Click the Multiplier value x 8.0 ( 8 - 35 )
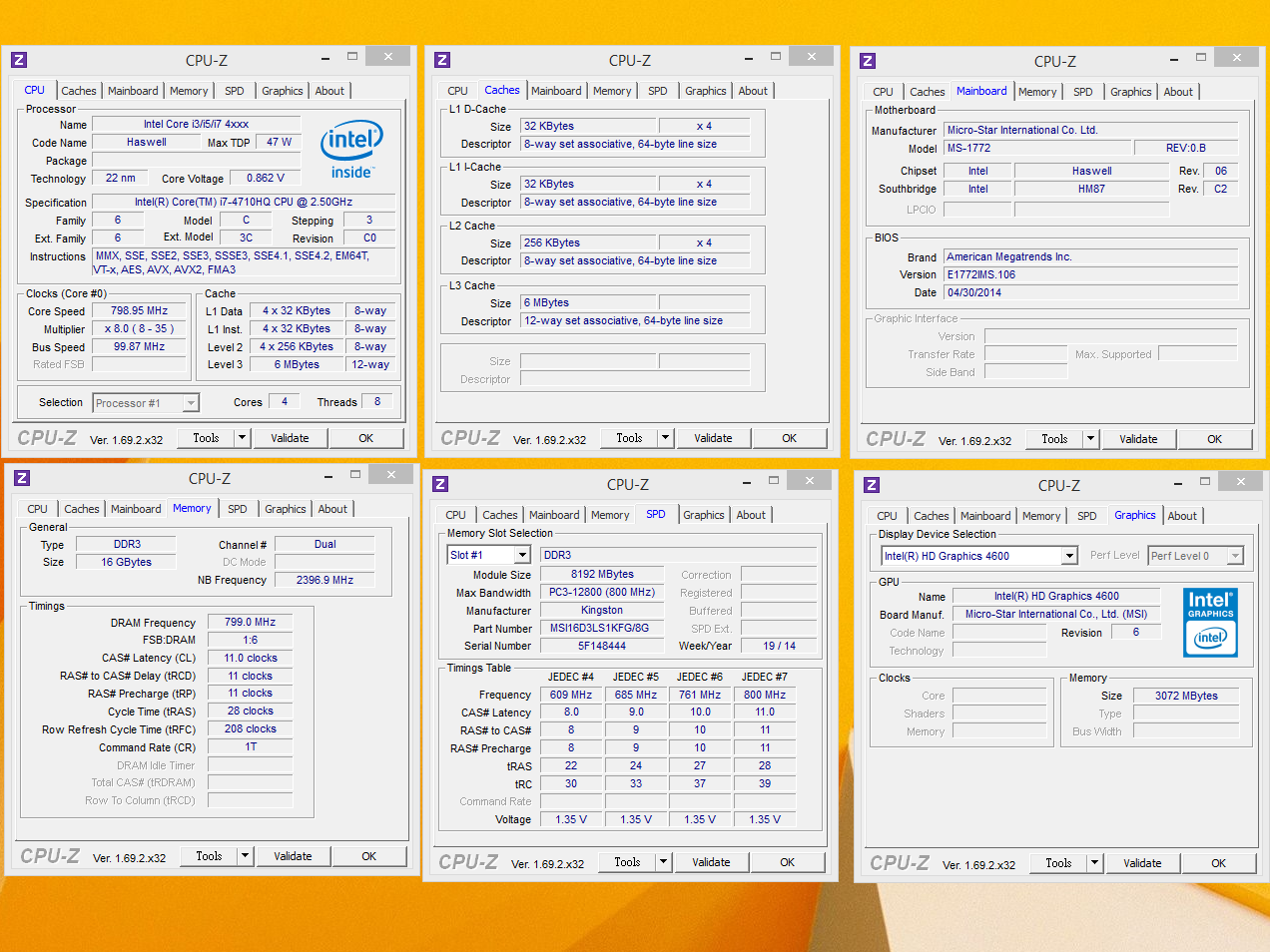This screenshot has width=1270, height=952. tap(139, 328)
